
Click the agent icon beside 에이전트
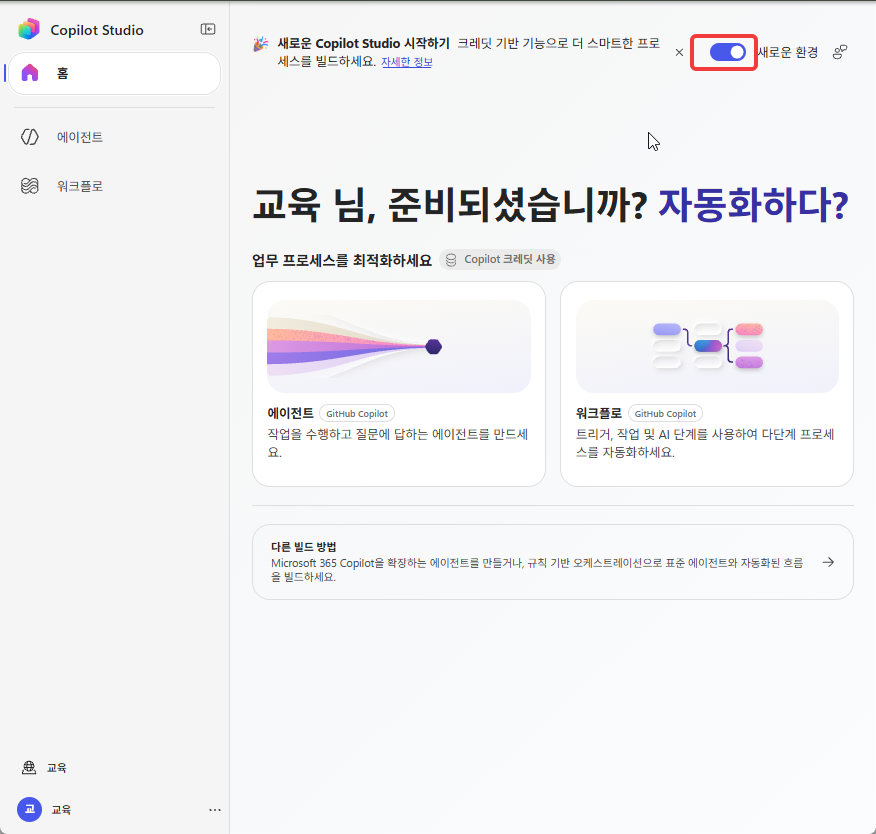30,137
